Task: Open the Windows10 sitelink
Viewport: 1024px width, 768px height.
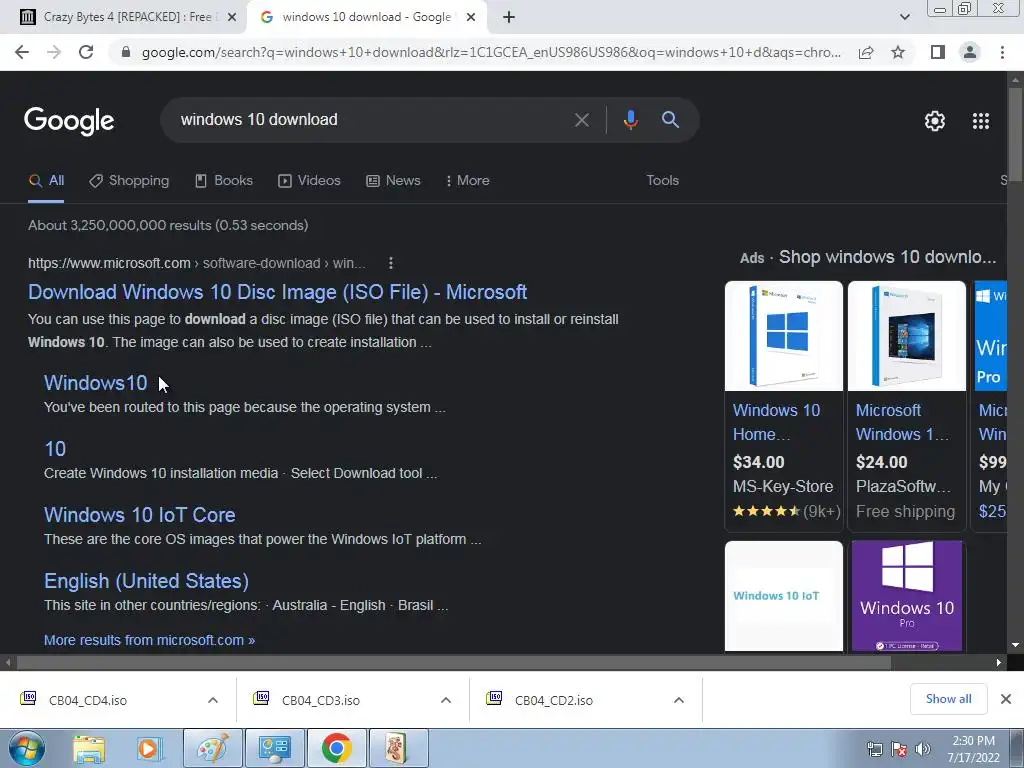Action: click(95, 383)
